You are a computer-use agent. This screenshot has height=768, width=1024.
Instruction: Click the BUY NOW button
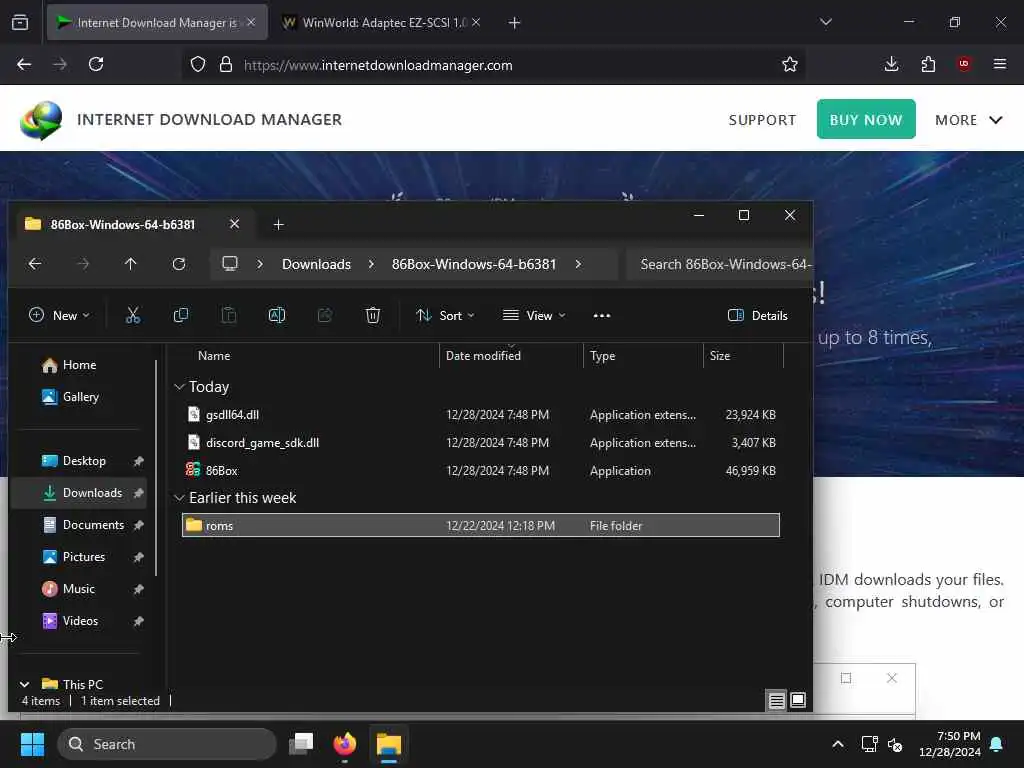coord(866,119)
